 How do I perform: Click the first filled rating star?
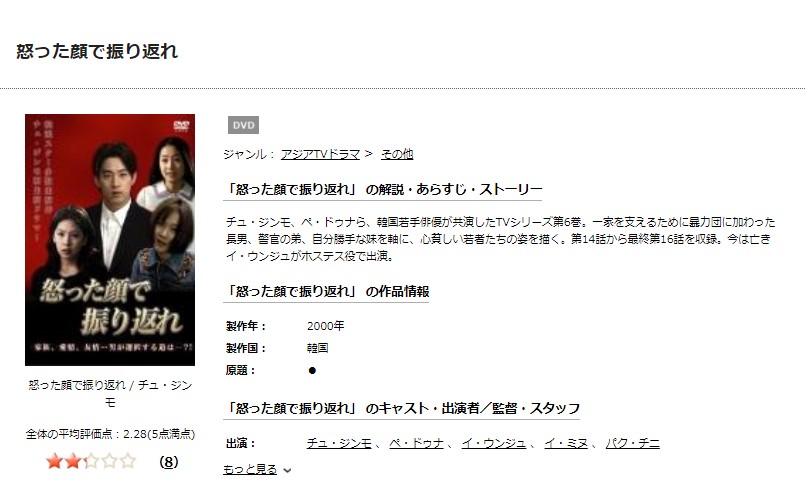[x=54, y=461]
